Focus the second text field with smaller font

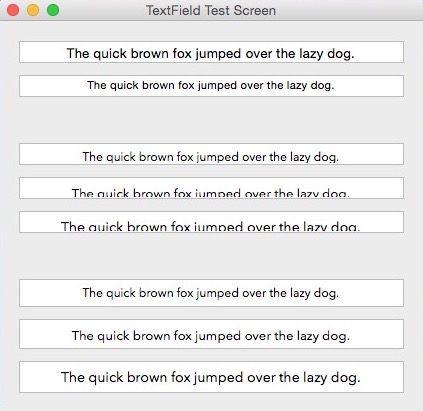(x=211, y=86)
